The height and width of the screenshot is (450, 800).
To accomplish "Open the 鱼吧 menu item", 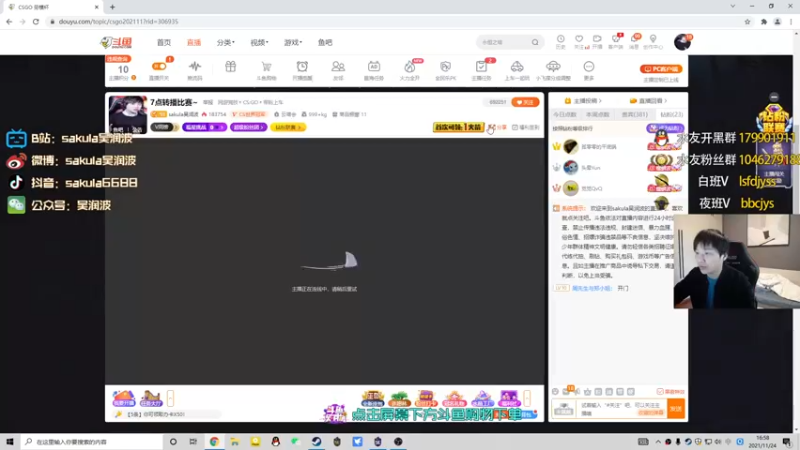I will point(325,42).
